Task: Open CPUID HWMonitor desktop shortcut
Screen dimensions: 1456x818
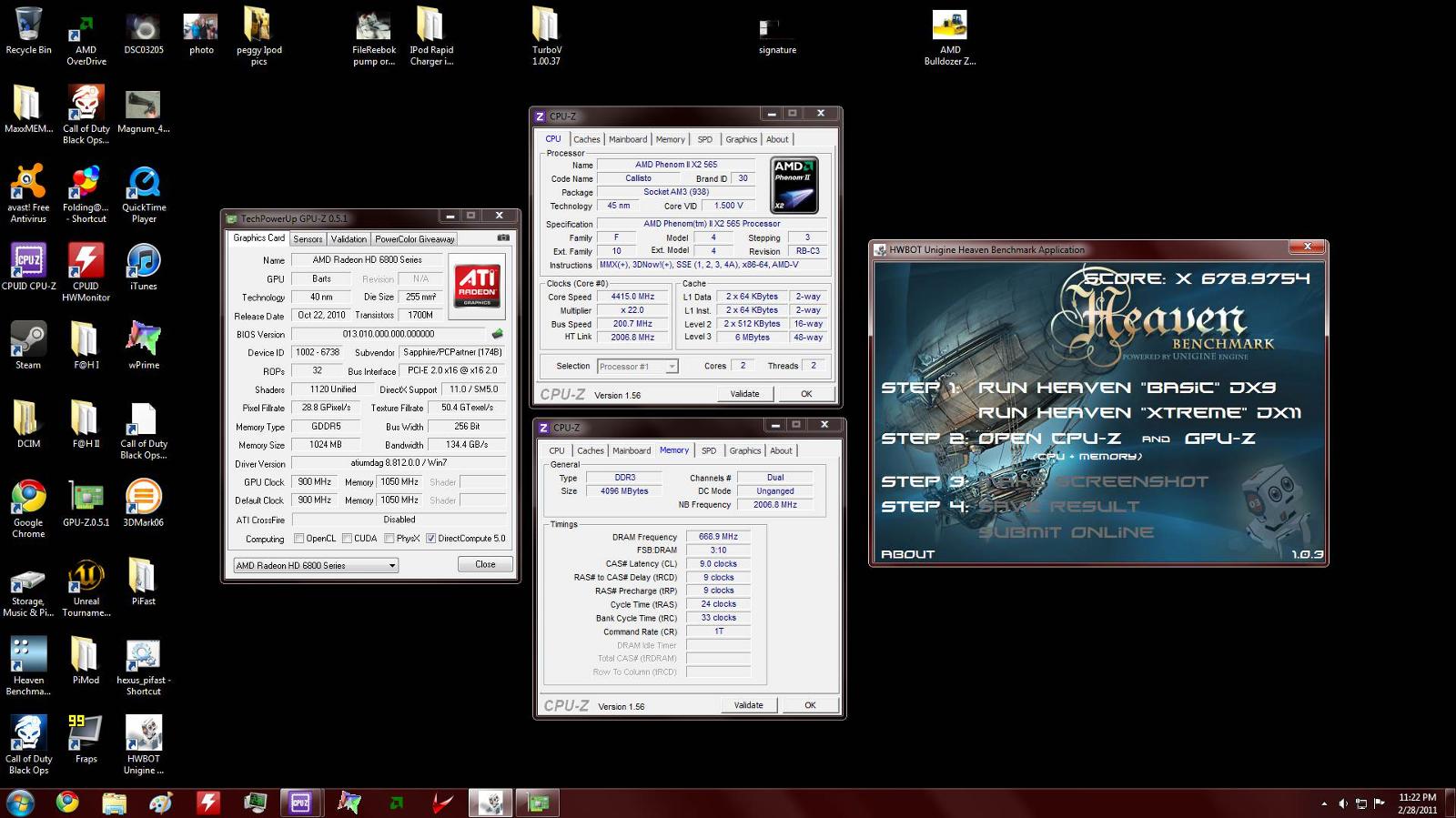Action: pos(86,272)
